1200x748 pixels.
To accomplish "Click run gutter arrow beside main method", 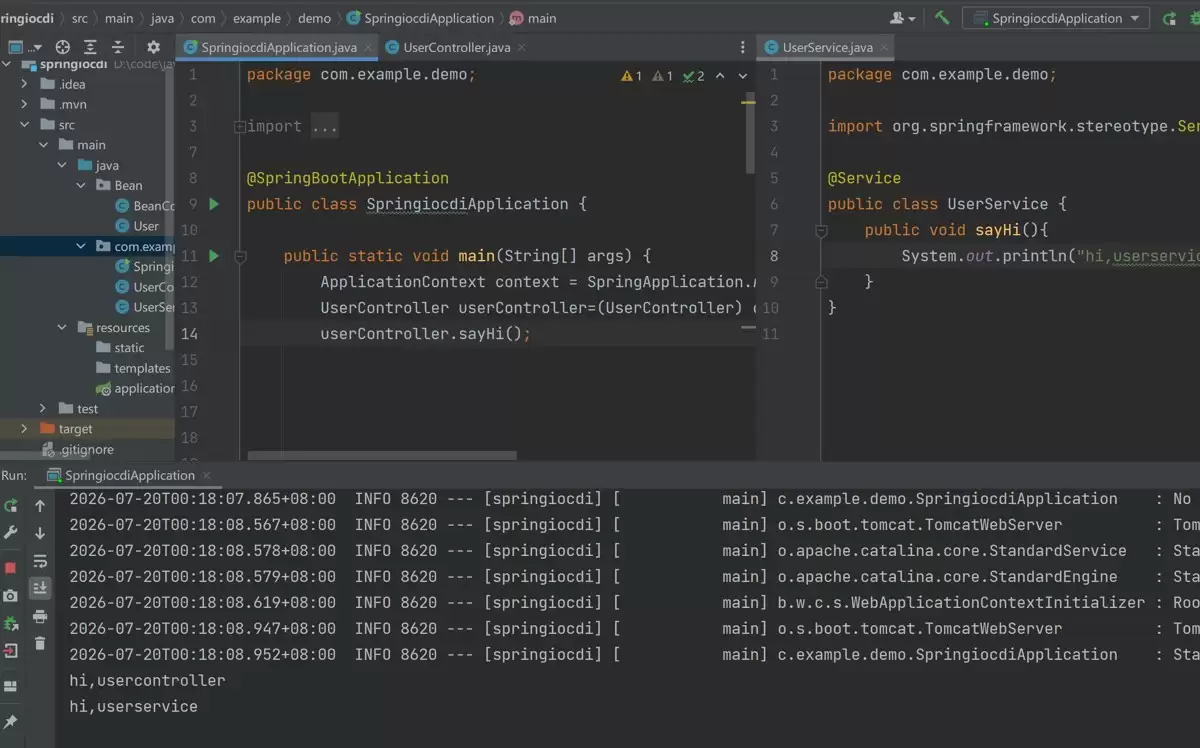I will click(213, 256).
